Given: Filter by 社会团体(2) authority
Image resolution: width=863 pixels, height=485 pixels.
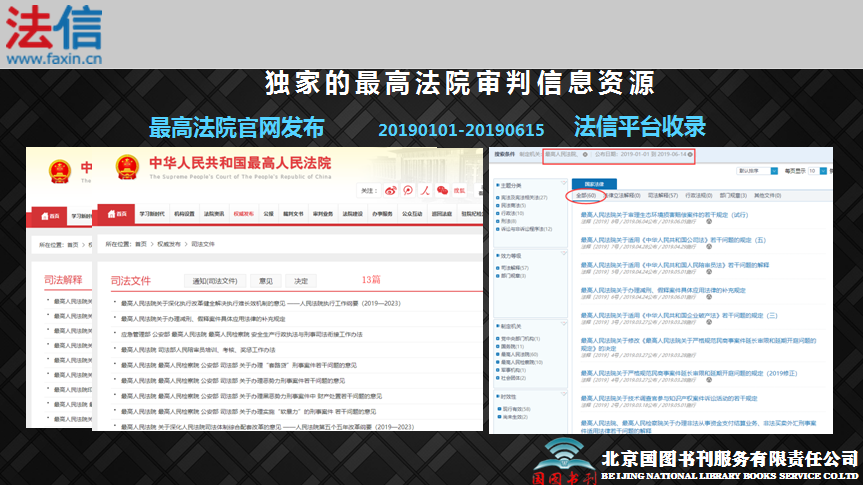Looking at the screenshot, I should click(x=513, y=378).
